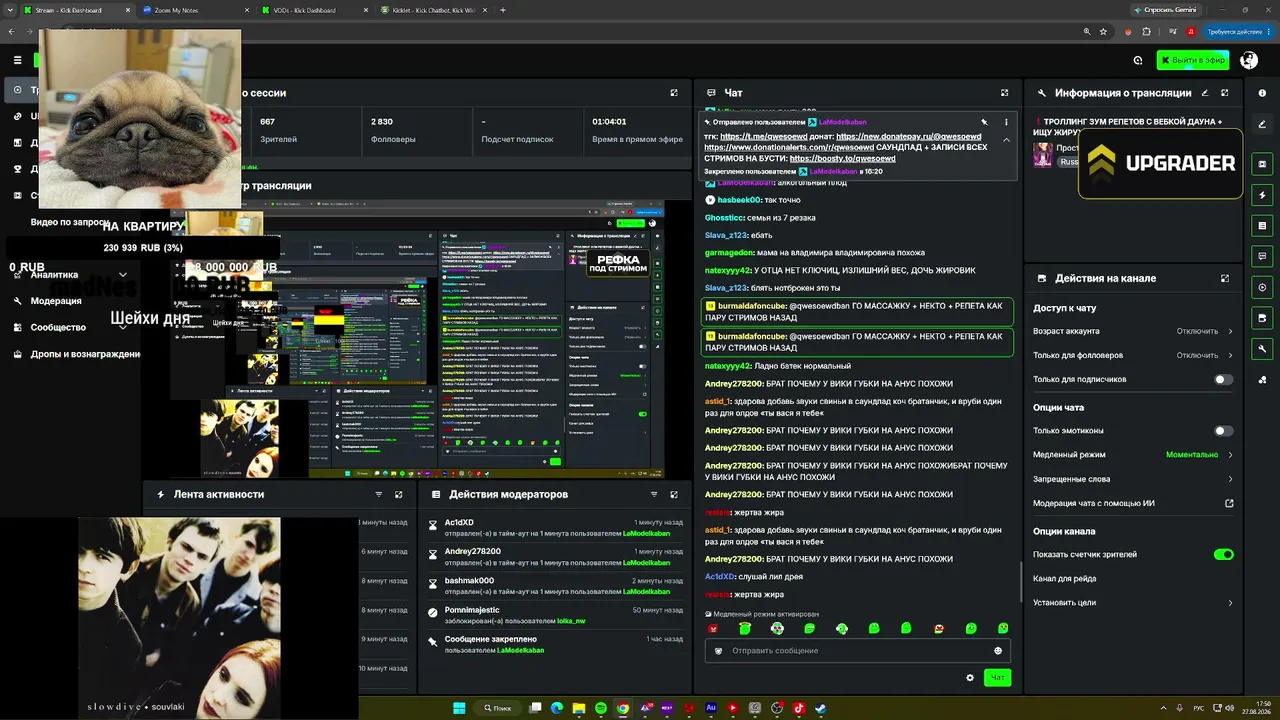The height and width of the screenshot is (720, 1280).
Task: Expand the Chat panel to fullscreen
Action: tap(1004, 93)
